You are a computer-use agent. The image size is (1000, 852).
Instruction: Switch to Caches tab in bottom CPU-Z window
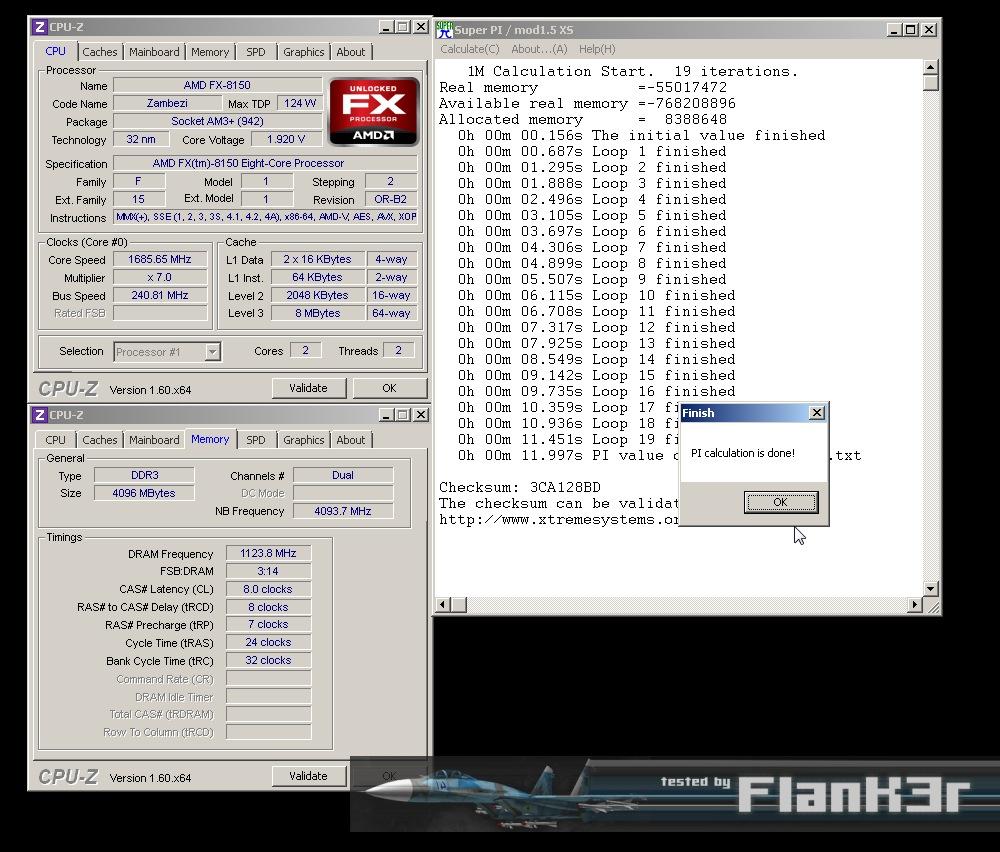click(x=99, y=439)
